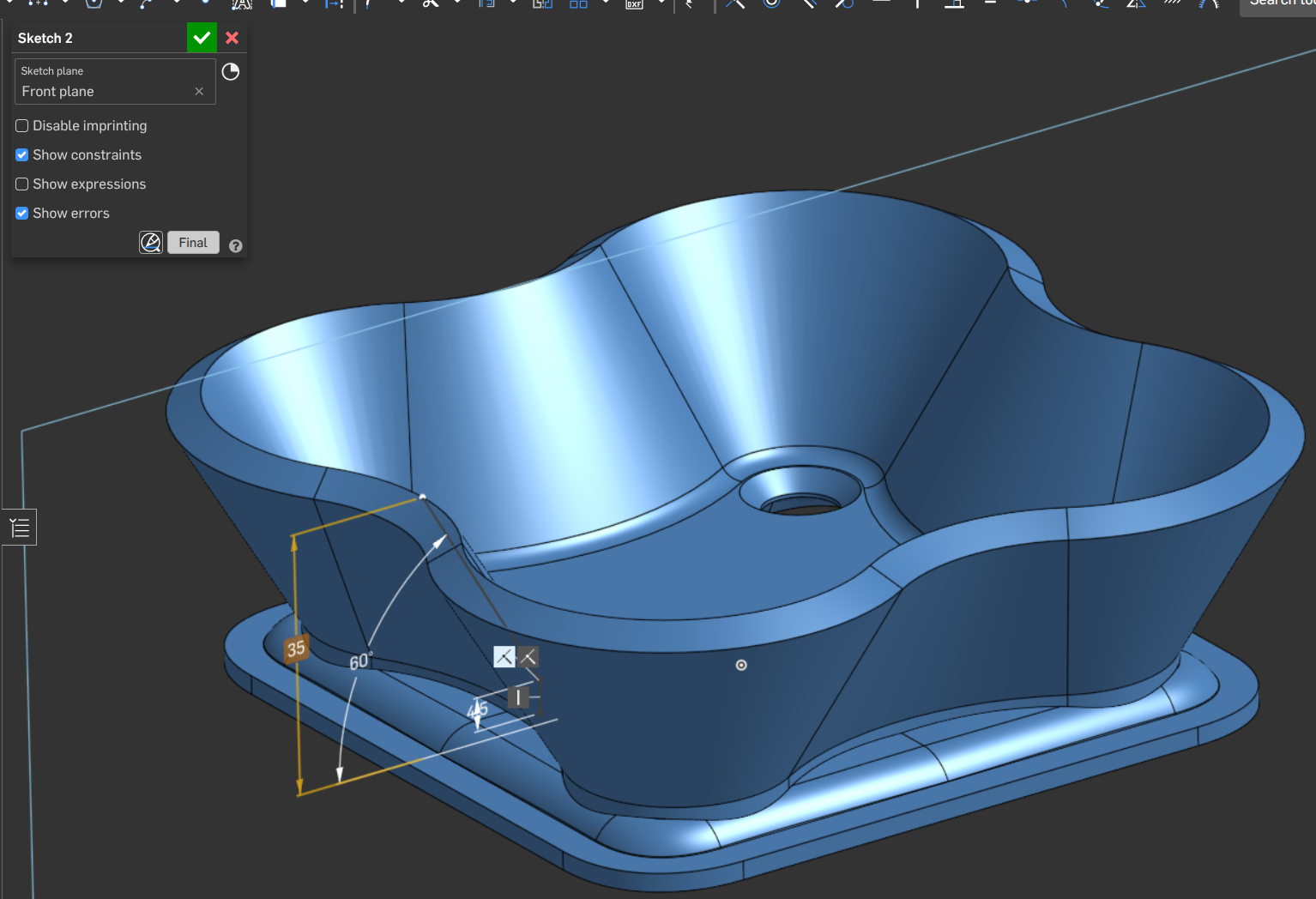1316x899 pixels.
Task: Open the sketch diagnostics icon beside Final
Action: [x=151, y=243]
